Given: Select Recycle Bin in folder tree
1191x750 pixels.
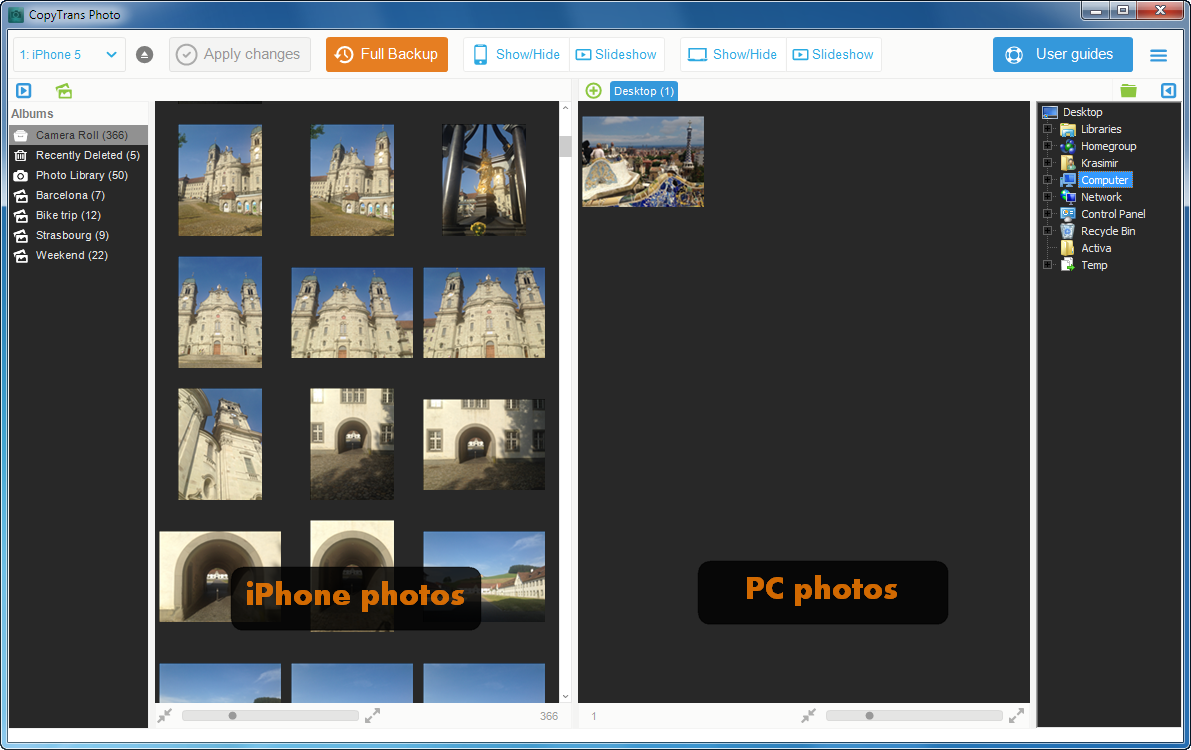Looking at the screenshot, I should click(1107, 231).
